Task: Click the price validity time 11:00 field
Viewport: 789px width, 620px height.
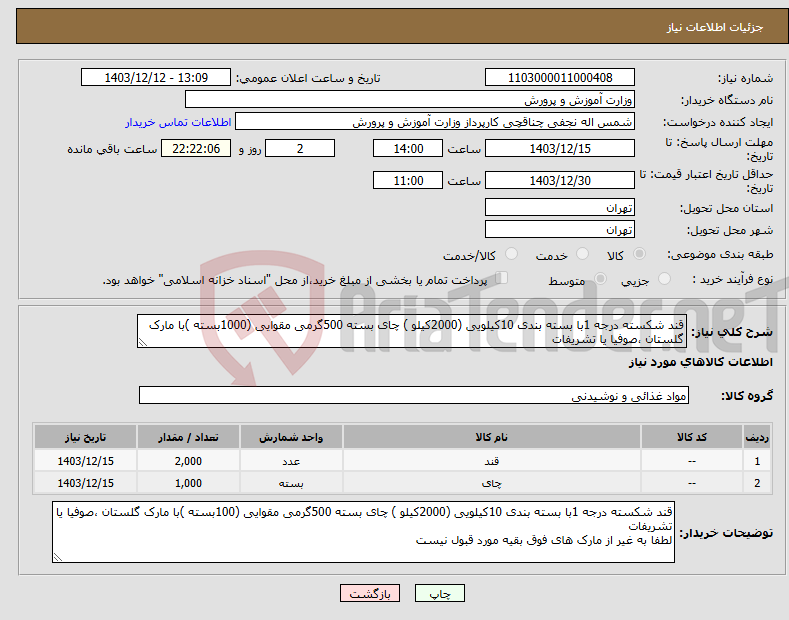Action: 408,180
